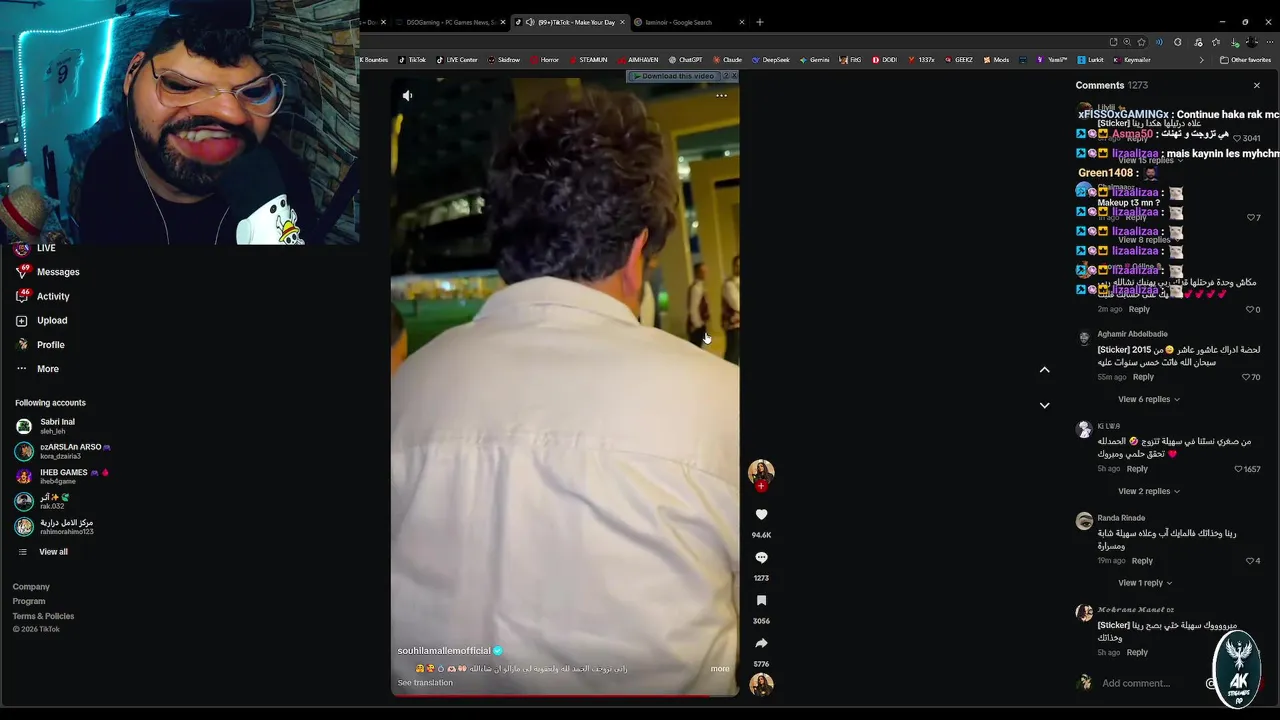Open LIVE in the sidebar
The height and width of the screenshot is (720, 1280).
pos(37,248)
